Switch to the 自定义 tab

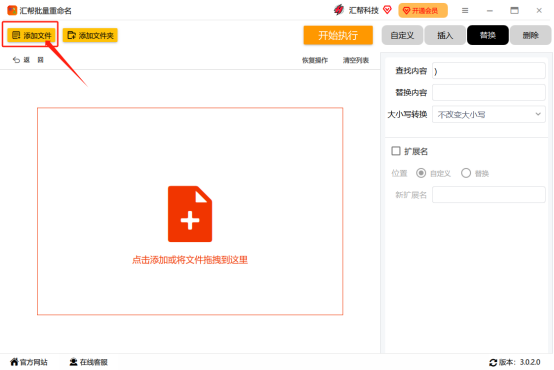click(x=402, y=35)
